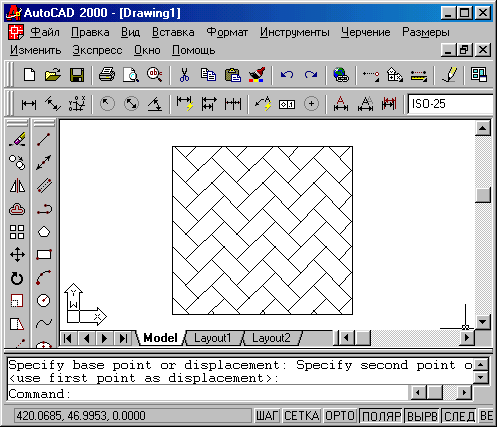Screen dimensions: 497x427
Task: Go to last layout tab arrow
Action: [123, 338]
